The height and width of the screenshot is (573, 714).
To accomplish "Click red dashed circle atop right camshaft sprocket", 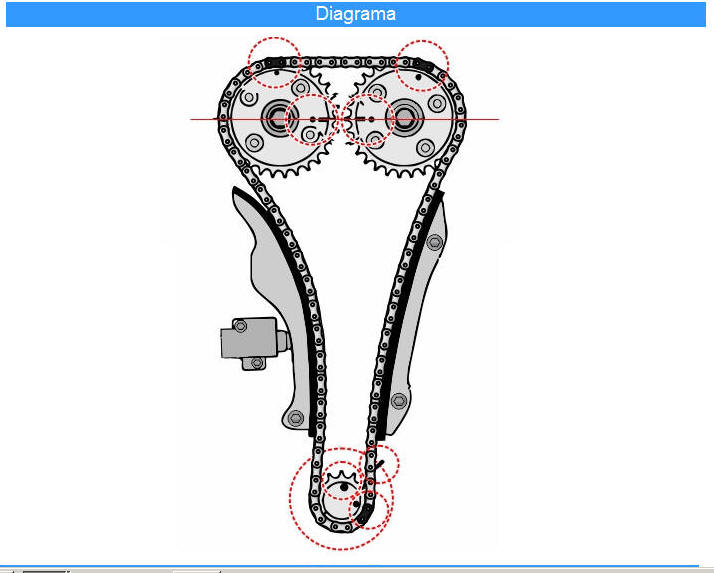I will tap(421, 65).
